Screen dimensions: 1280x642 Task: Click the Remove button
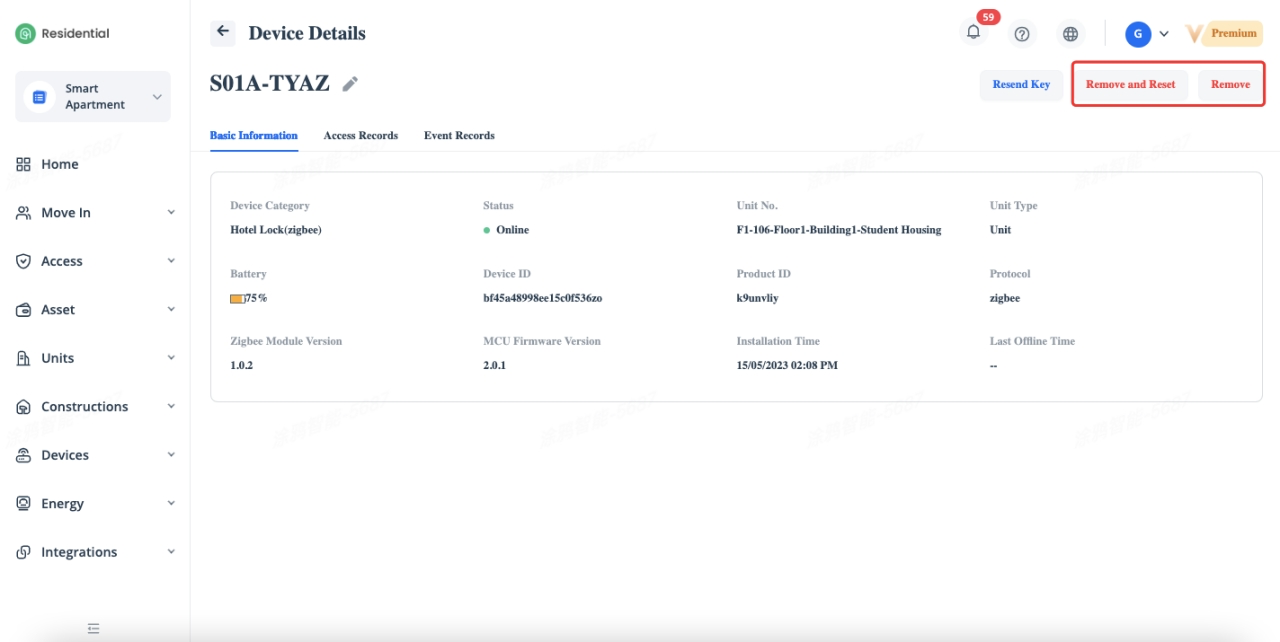pyautogui.click(x=1230, y=85)
